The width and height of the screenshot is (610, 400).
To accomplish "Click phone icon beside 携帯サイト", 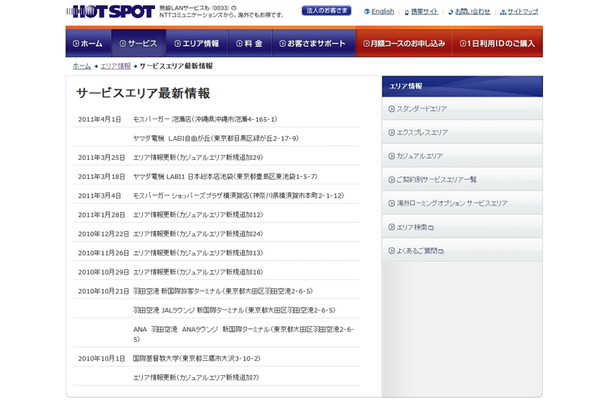I will click(x=407, y=12).
